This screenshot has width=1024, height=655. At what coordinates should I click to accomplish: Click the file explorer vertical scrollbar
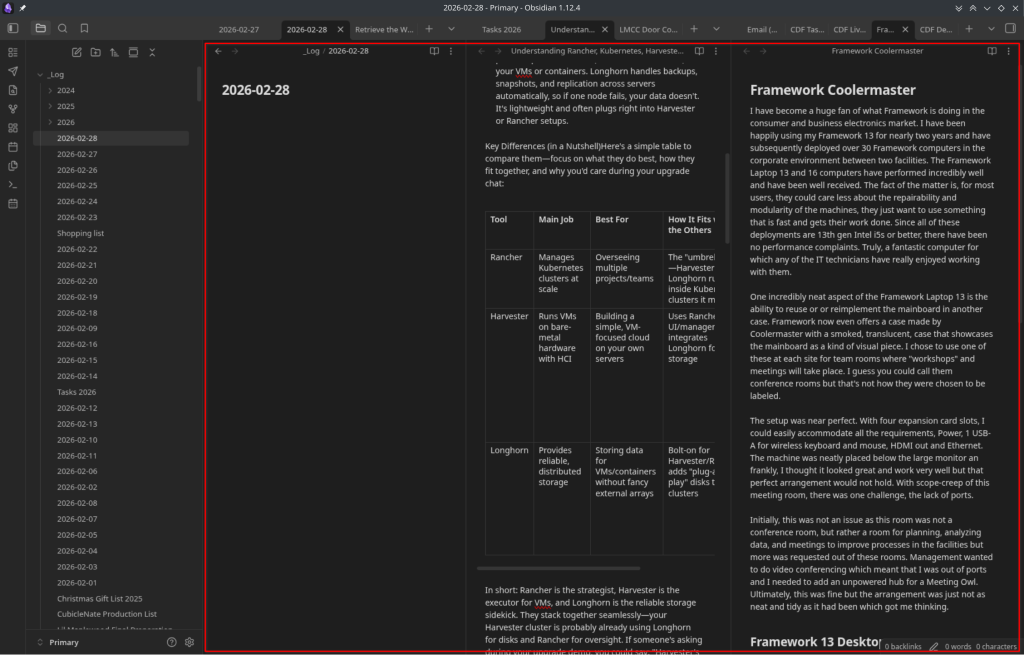pyautogui.click(x=199, y=84)
